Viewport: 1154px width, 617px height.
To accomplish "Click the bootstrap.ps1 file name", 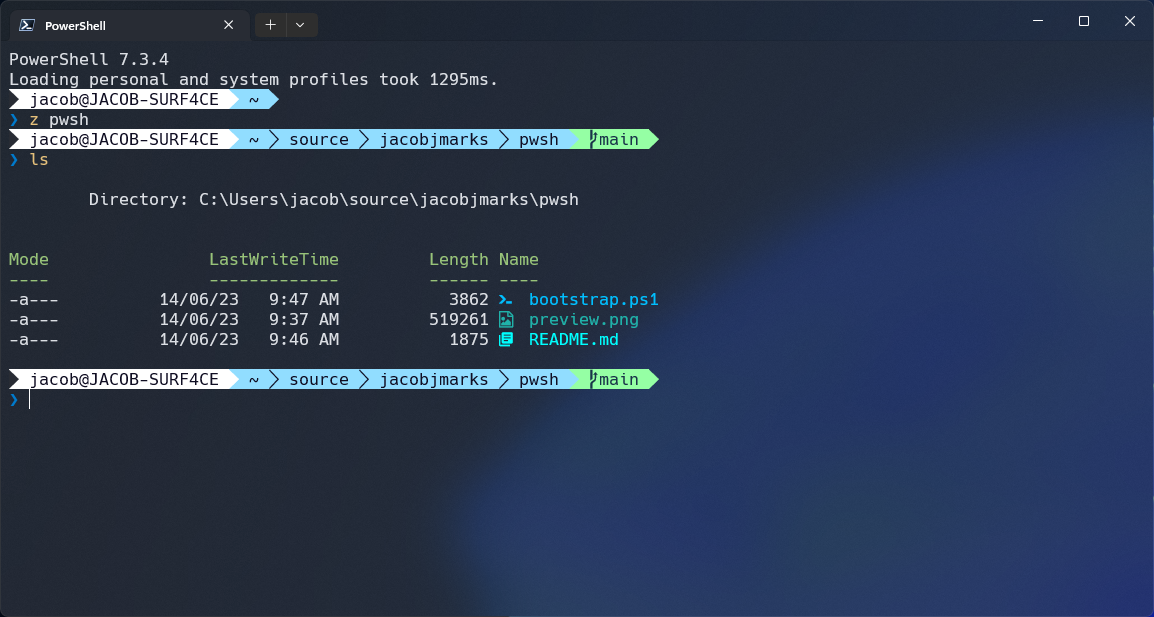I will (593, 300).
